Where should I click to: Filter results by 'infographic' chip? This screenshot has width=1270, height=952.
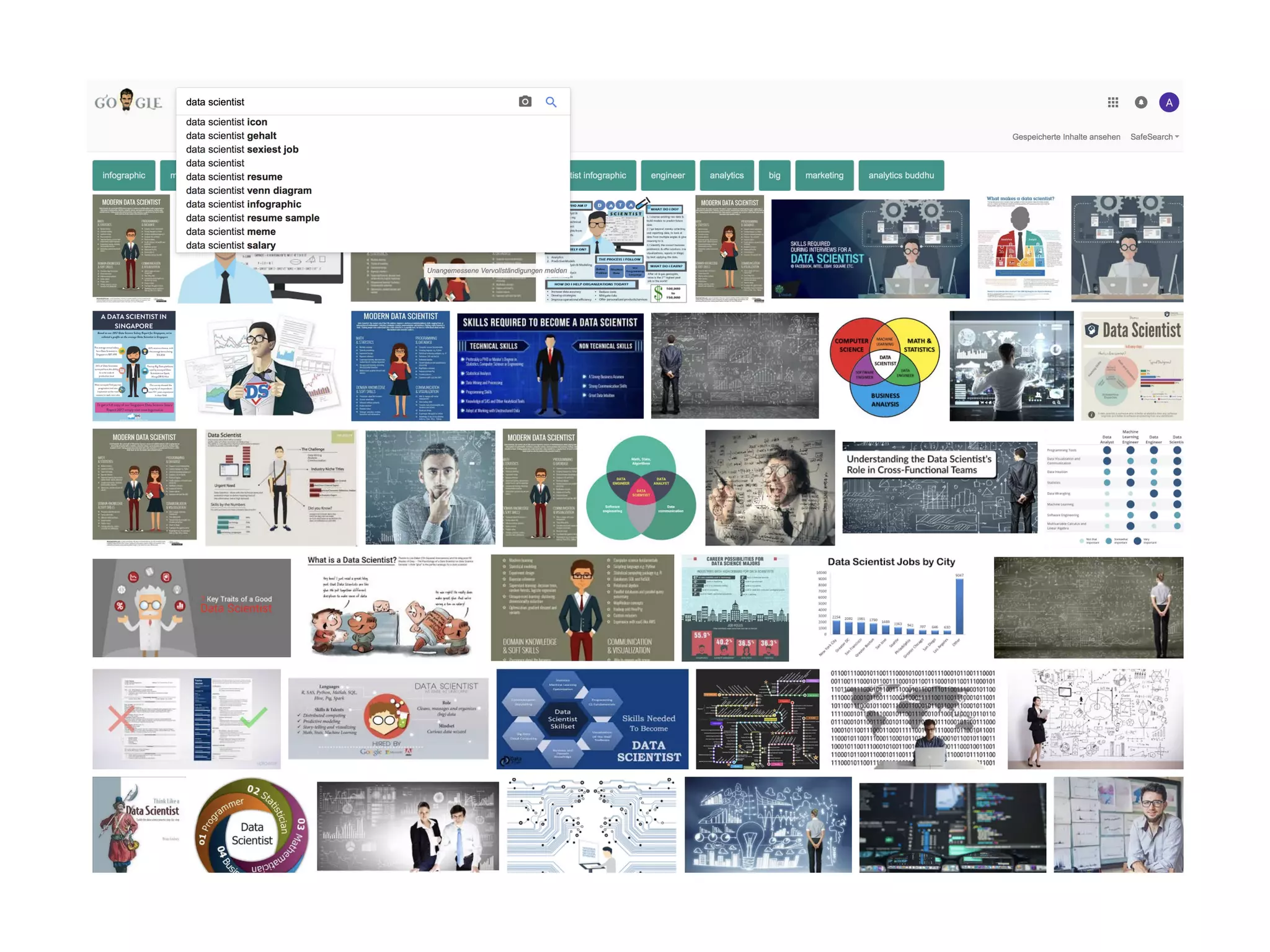(123, 175)
